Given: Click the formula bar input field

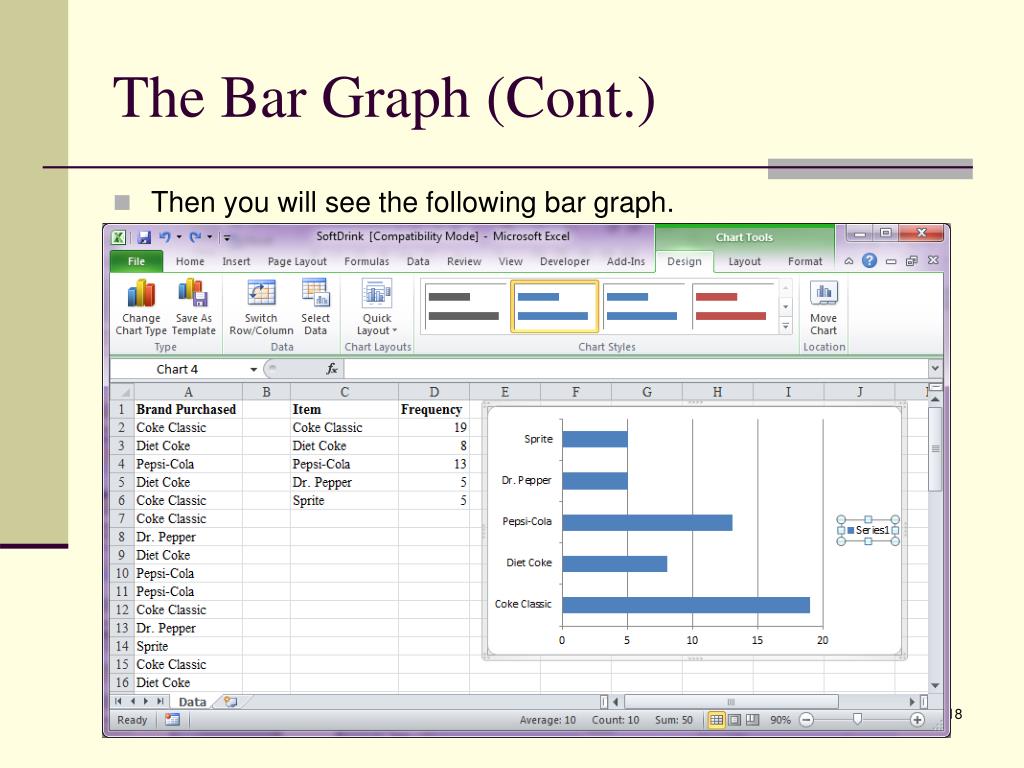Looking at the screenshot, I should [x=636, y=369].
